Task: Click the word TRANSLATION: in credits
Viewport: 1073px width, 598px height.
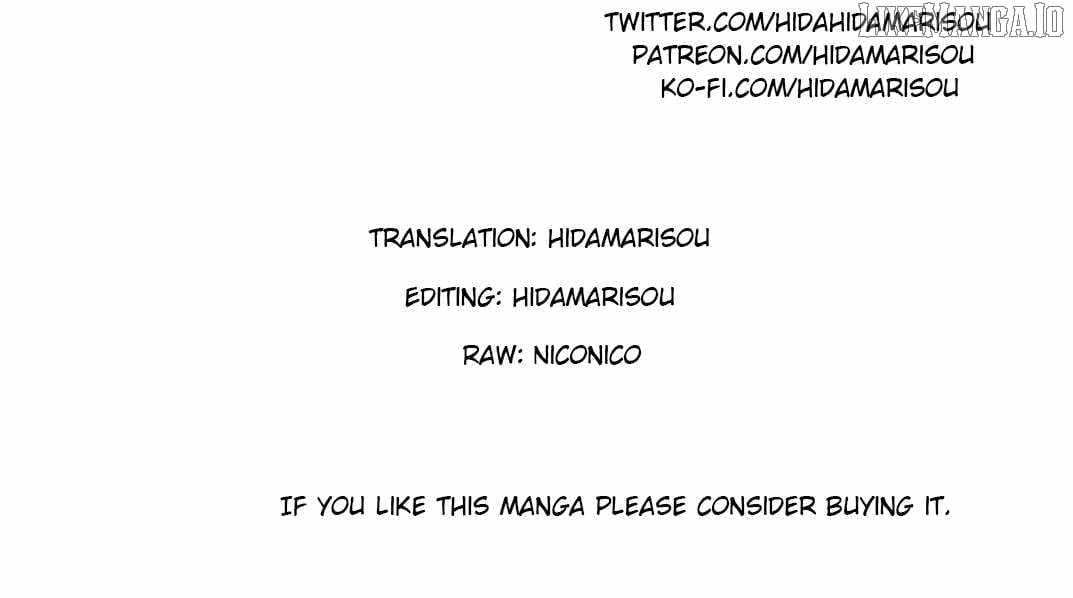Action: point(453,239)
